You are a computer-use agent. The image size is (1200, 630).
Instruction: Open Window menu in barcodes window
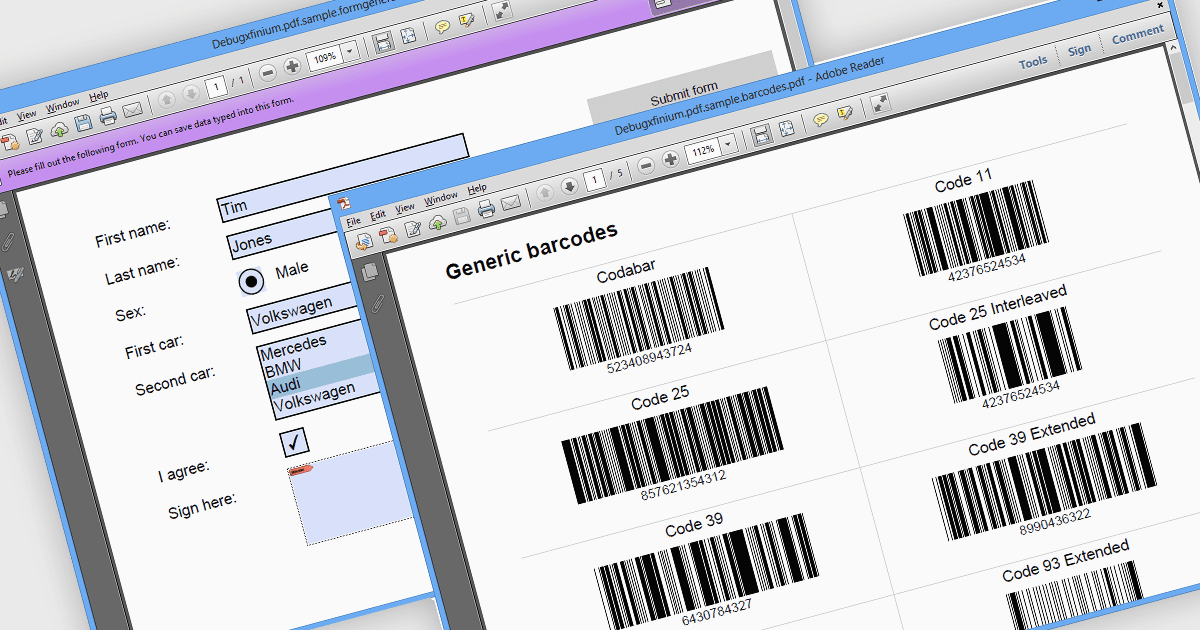[x=441, y=198]
